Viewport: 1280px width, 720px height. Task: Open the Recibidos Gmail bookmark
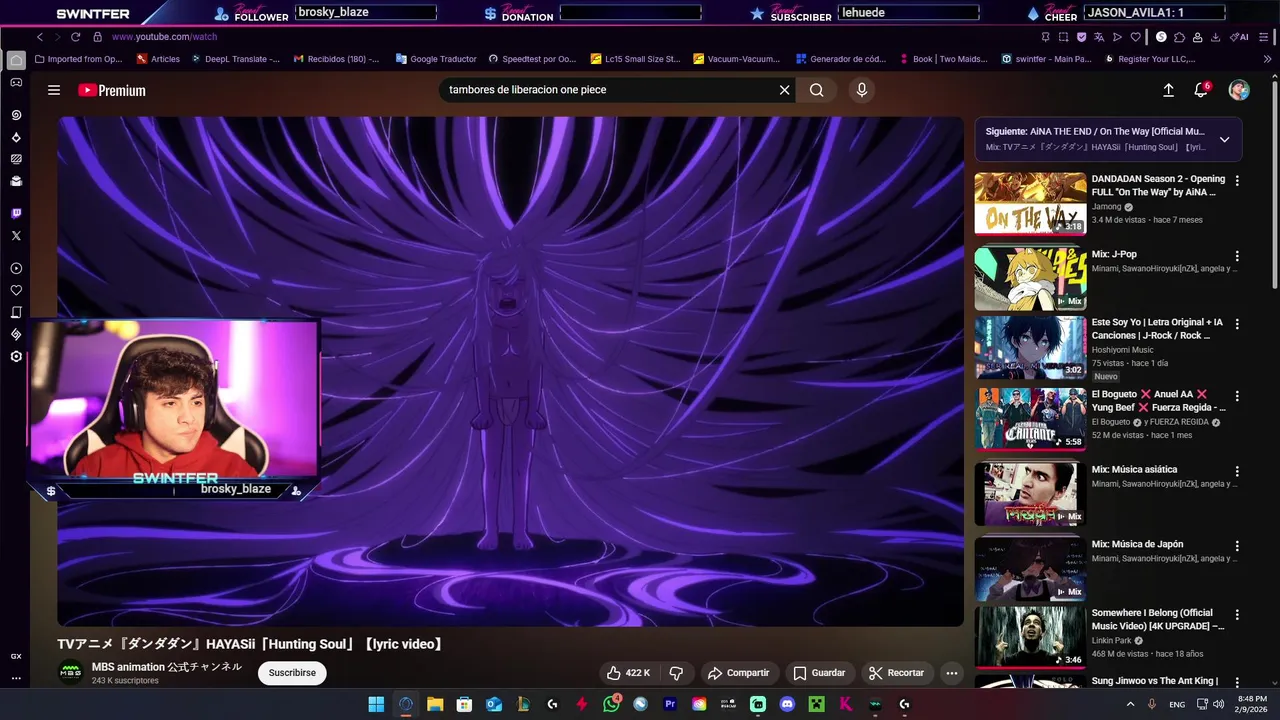[x=336, y=59]
